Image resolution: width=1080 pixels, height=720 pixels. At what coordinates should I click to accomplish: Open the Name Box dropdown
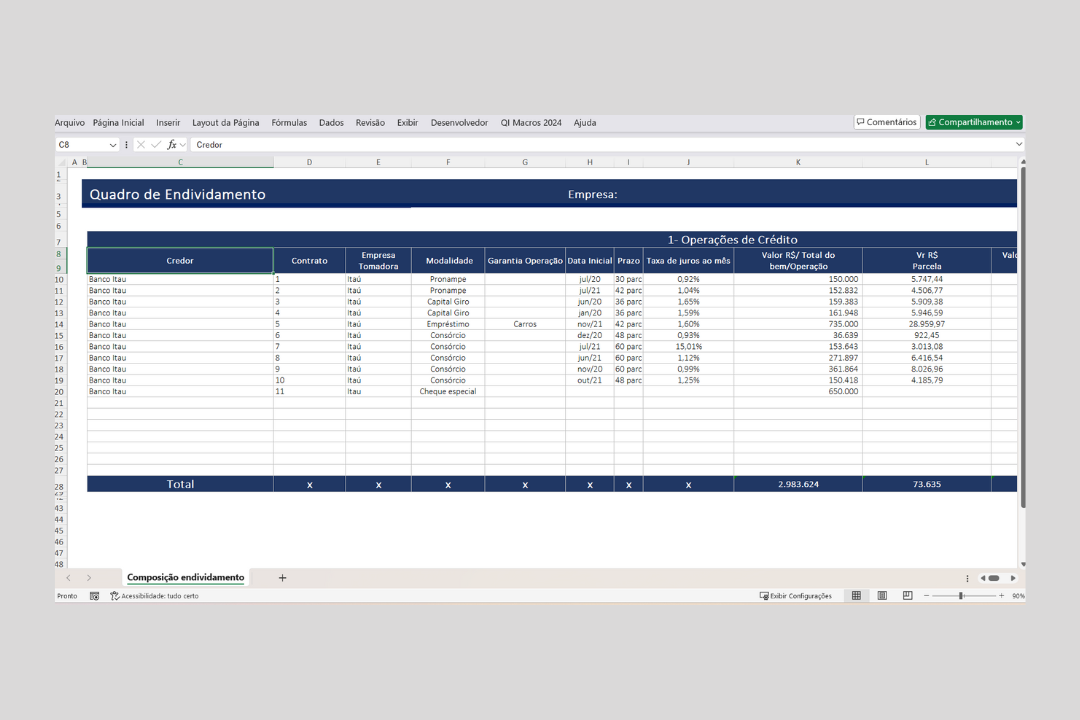pyautogui.click(x=113, y=145)
